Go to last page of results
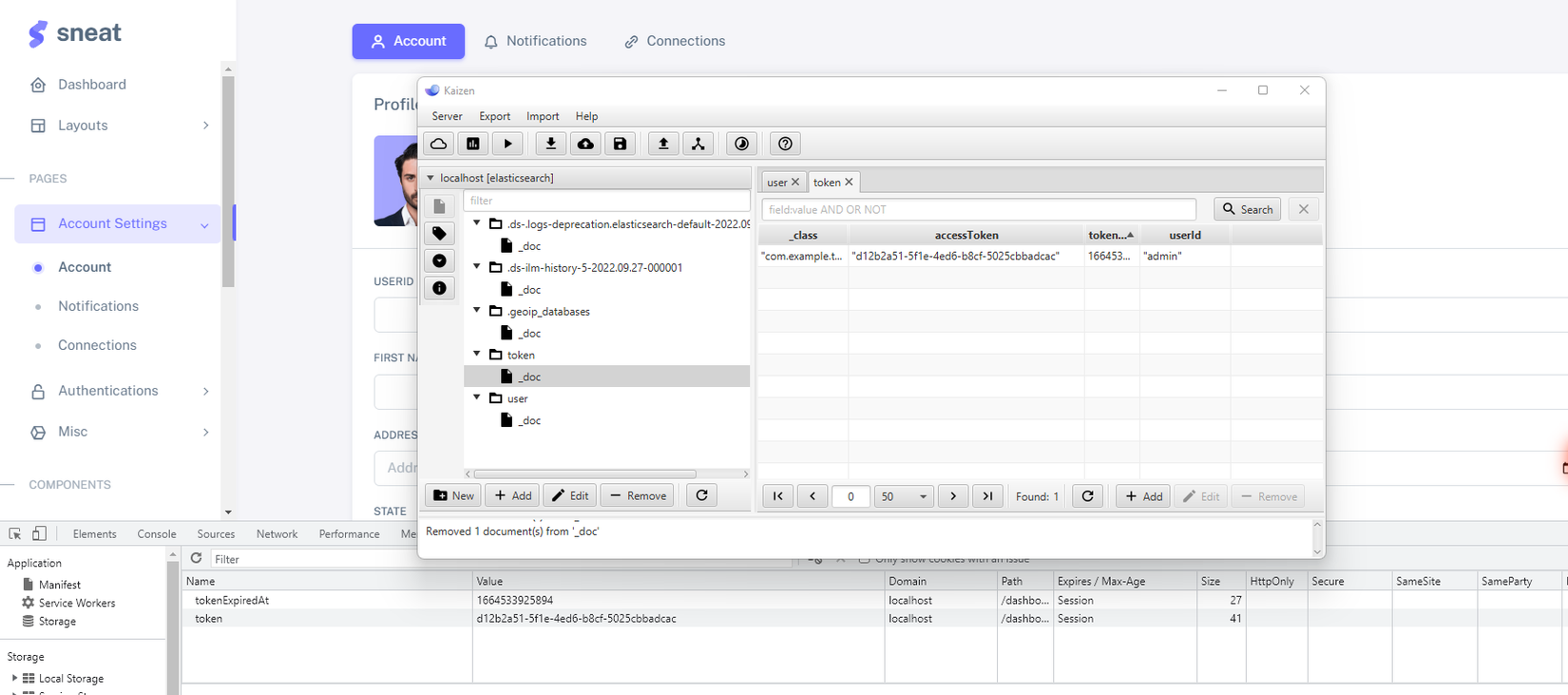1568x695 pixels. click(x=987, y=496)
